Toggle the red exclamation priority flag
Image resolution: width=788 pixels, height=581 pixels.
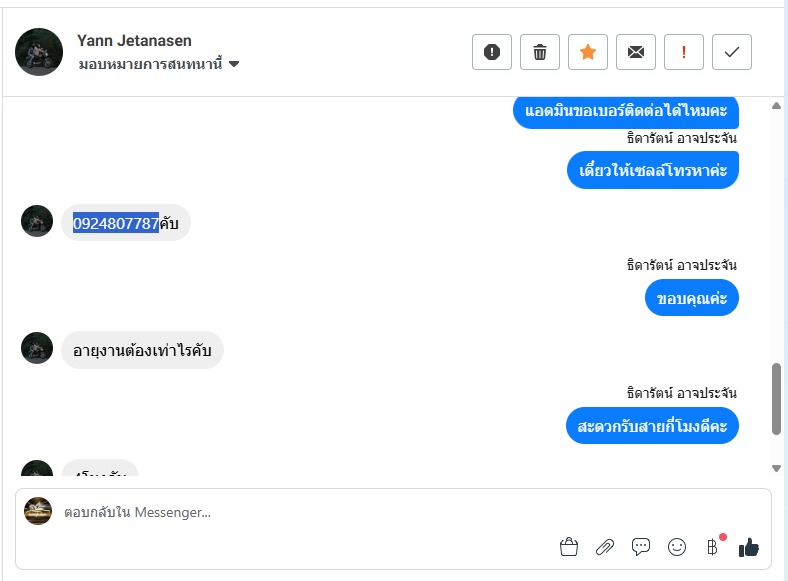[x=684, y=52]
